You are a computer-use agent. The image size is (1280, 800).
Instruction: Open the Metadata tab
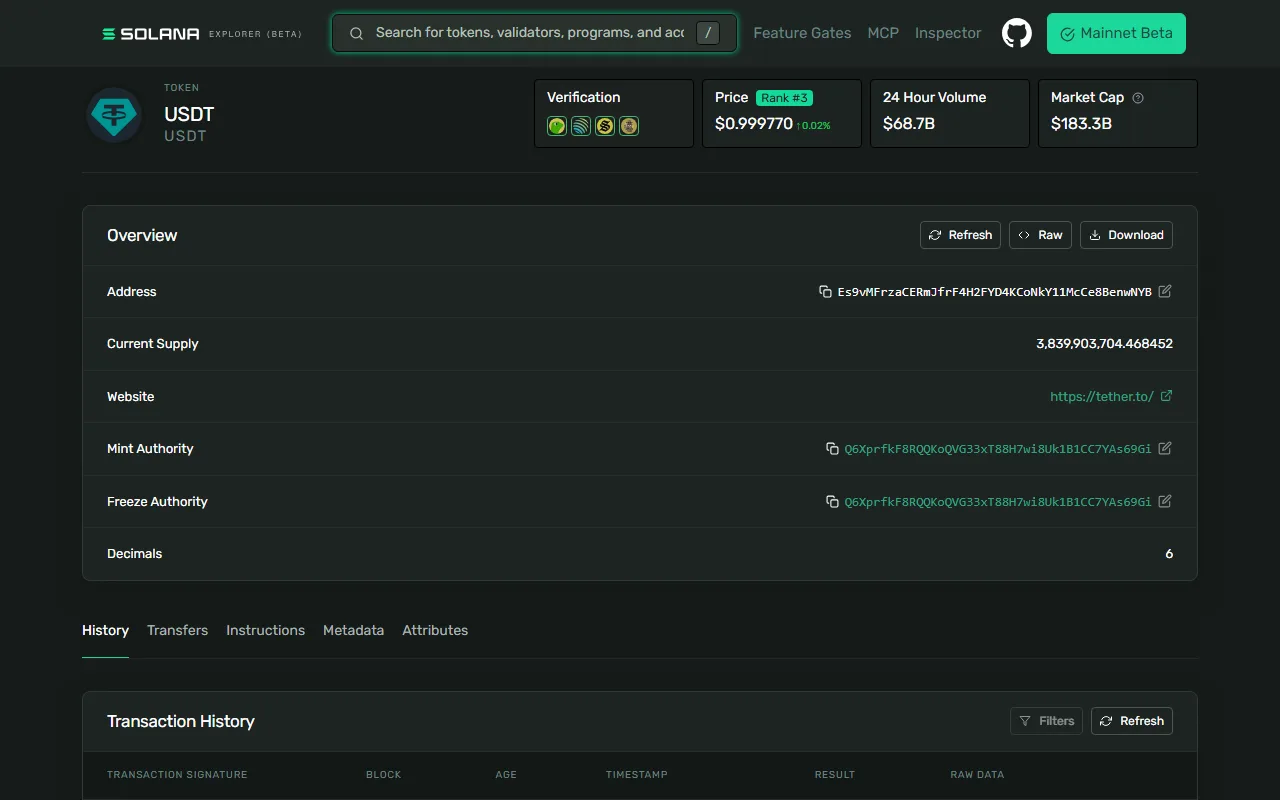point(353,630)
